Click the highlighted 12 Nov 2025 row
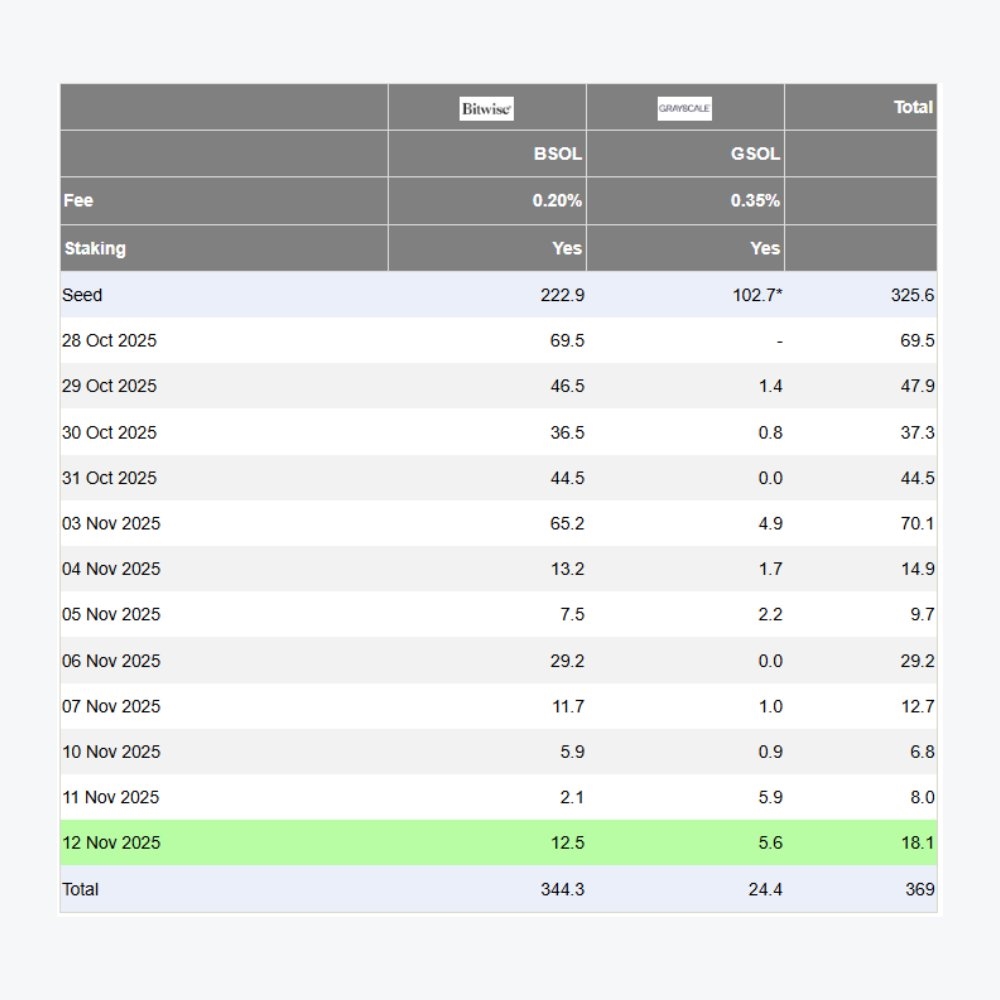Image resolution: width=1000 pixels, height=1000 pixels. coord(110,842)
